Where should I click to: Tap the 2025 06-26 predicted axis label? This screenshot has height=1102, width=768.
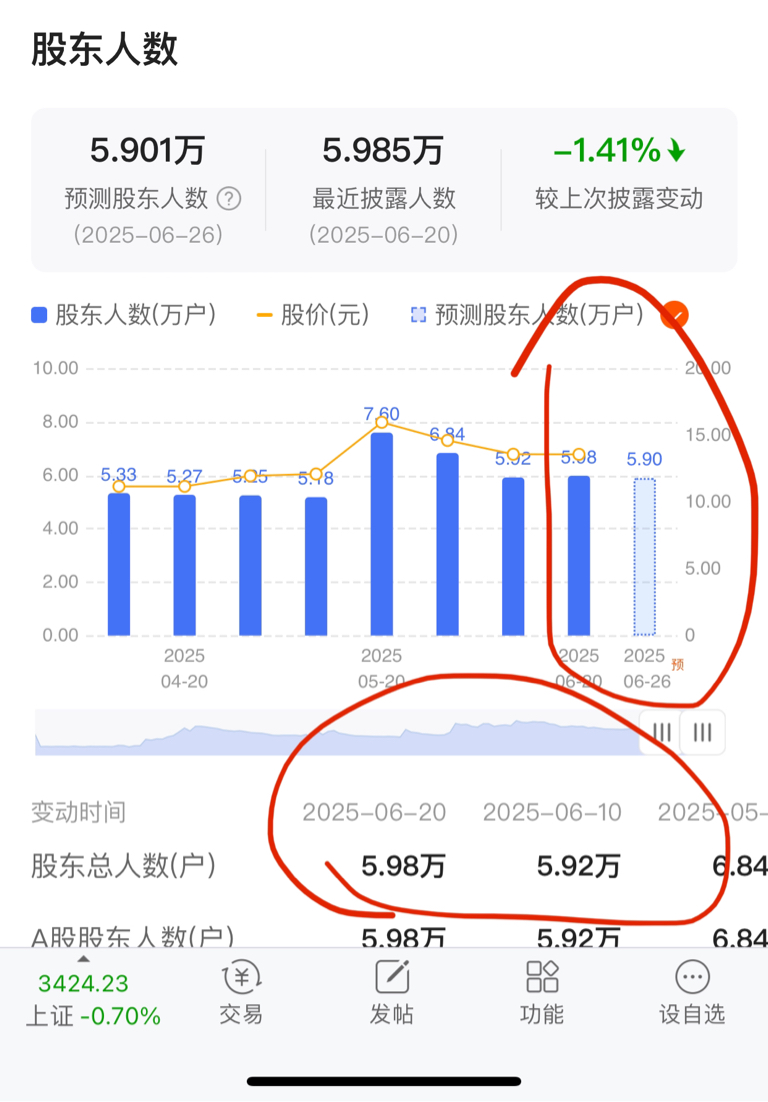[645, 668]
